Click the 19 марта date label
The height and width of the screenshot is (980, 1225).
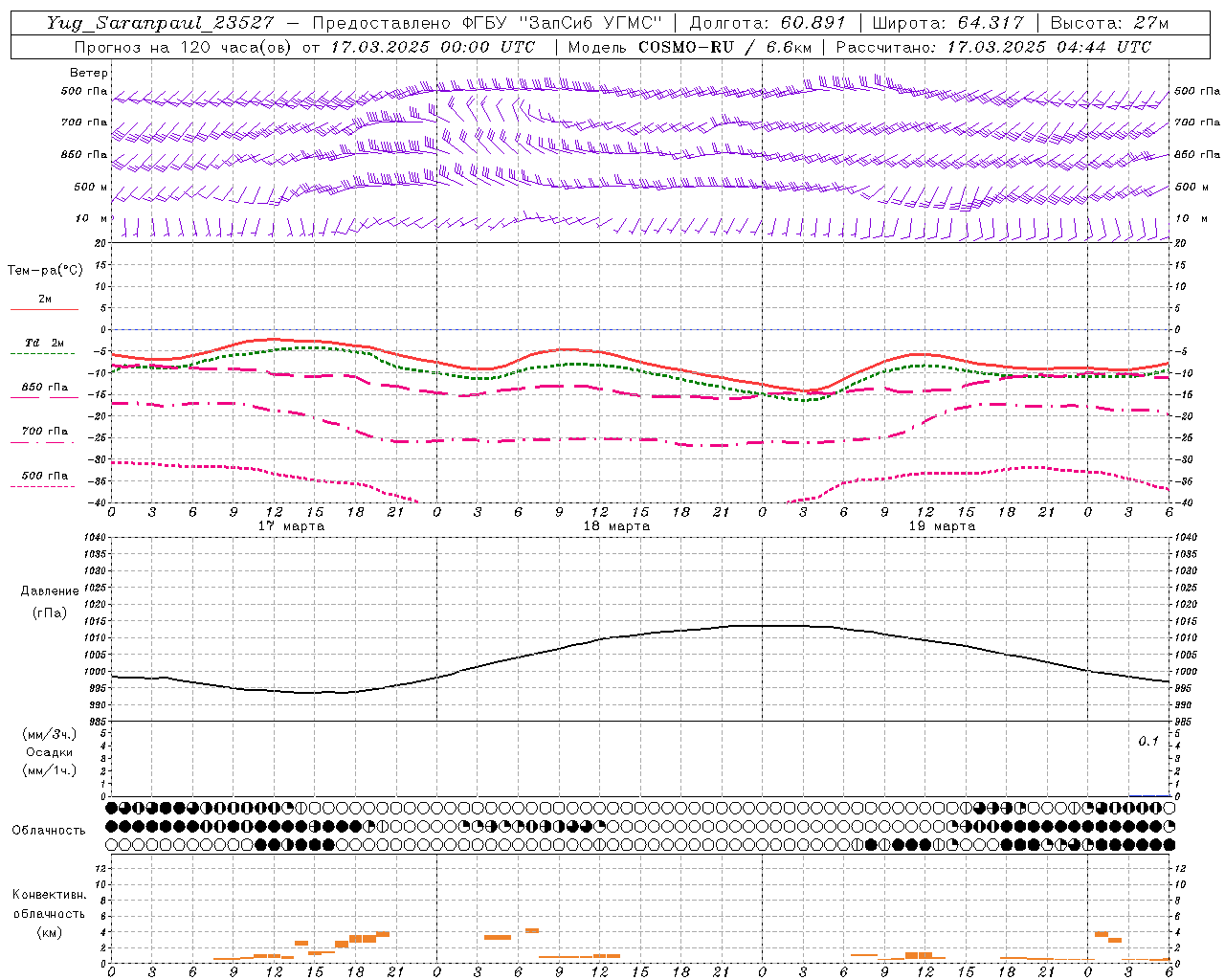(942, 526)
